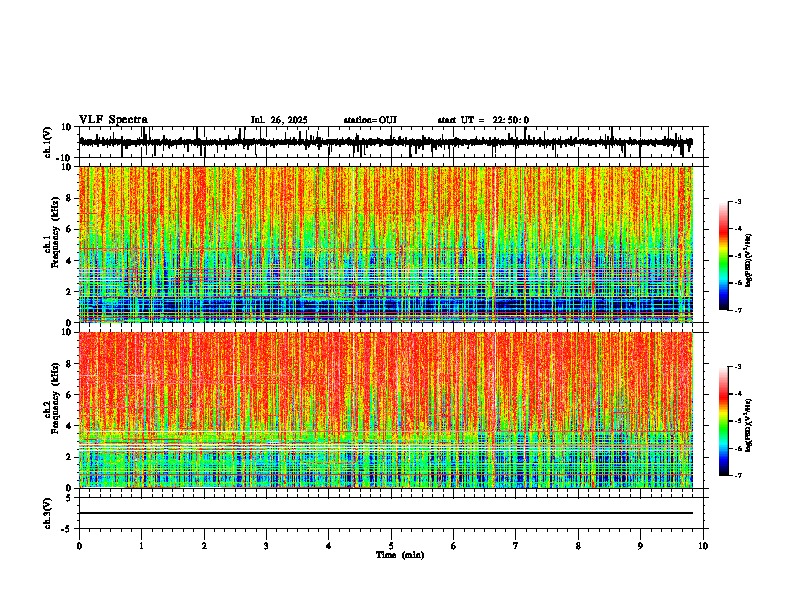Click the flat ch.3(V) signal line
The width and height of the screenshot is (792, 612).
[x=386, y=513]
